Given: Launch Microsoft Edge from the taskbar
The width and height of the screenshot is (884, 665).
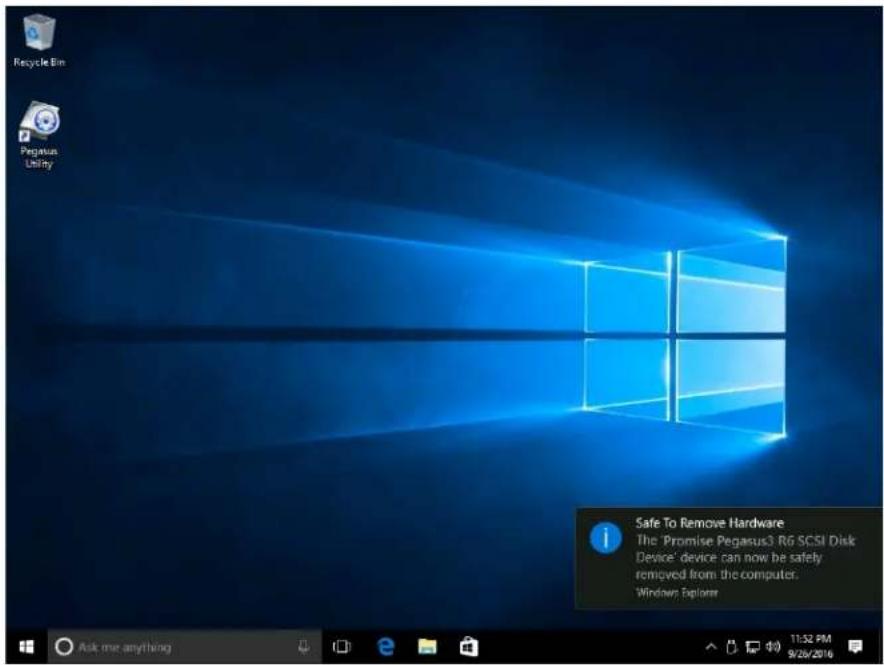Looking at the screenshot, I should click(x=386, y=646).
